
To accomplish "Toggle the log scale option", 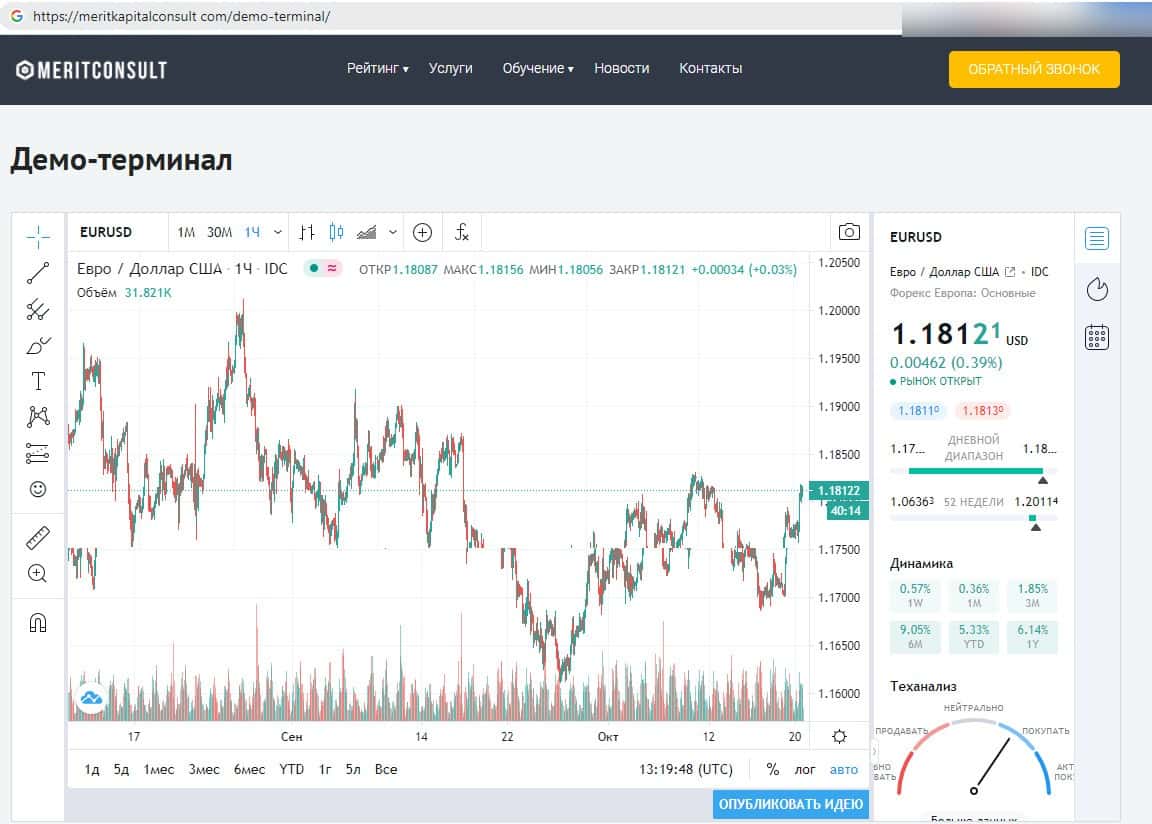I will [805, 769].
